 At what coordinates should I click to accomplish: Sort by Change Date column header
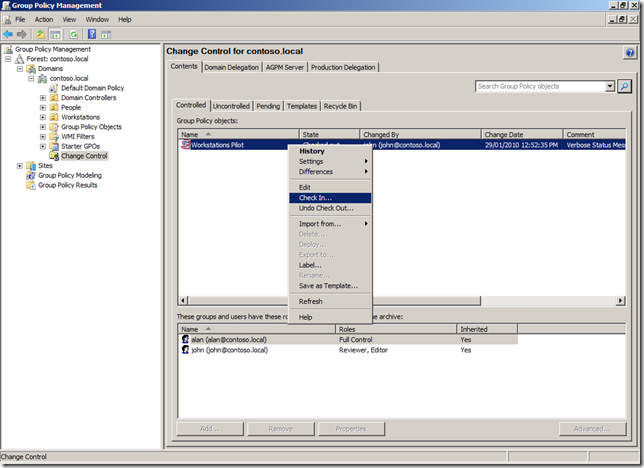point(502,134)
